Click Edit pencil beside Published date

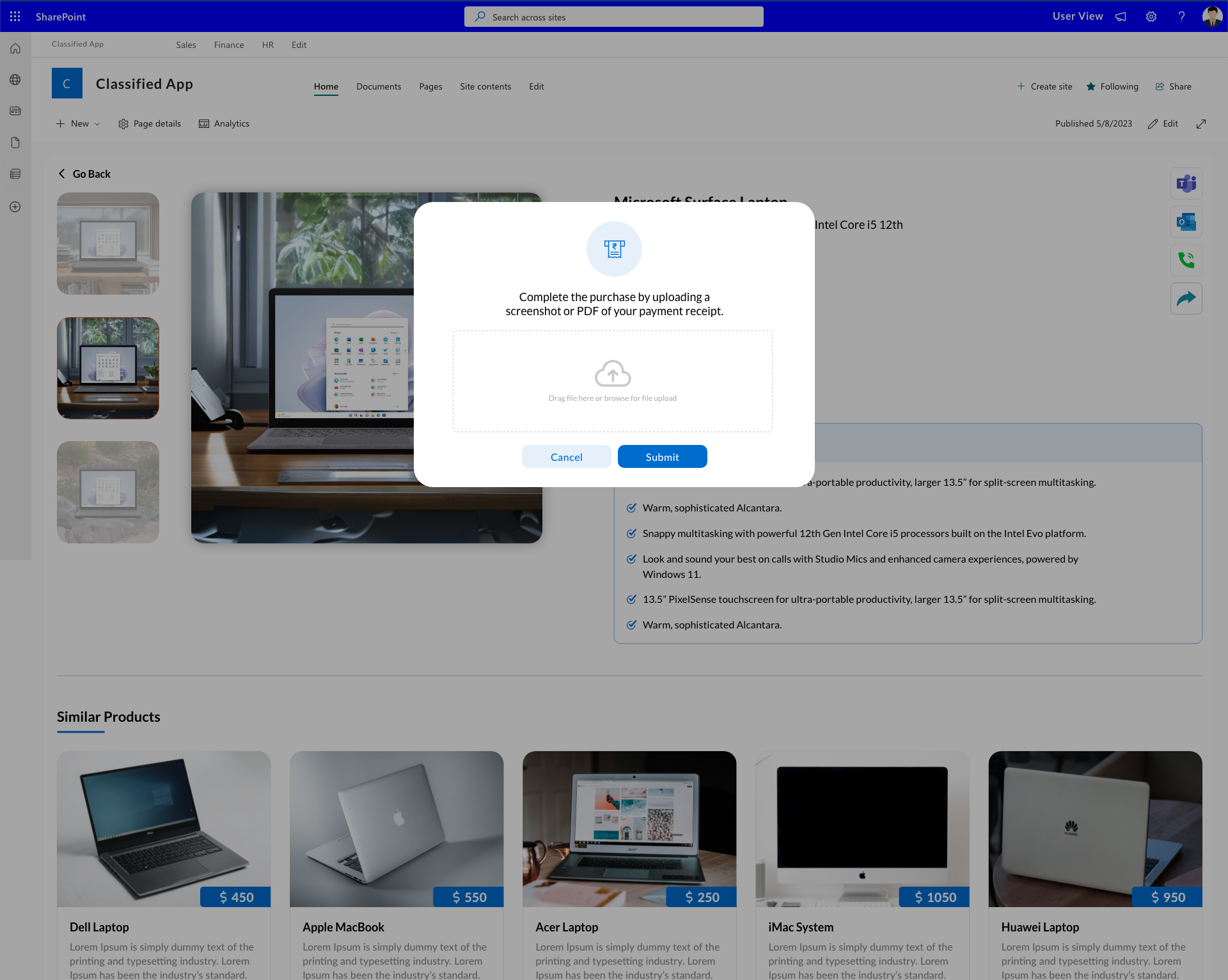point(1163,124)
